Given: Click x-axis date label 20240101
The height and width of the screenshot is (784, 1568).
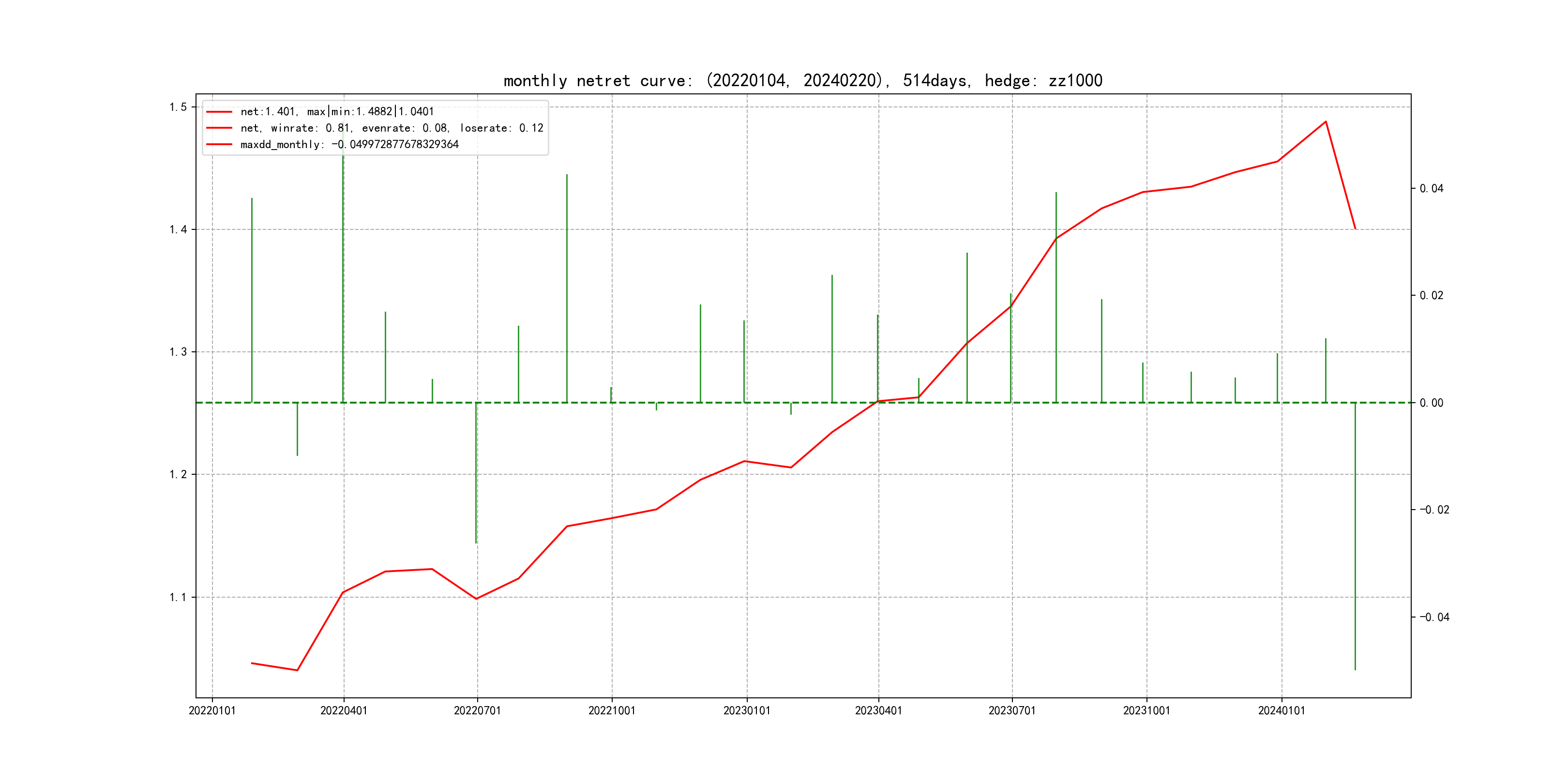Looking at the screenshot, I should (1282, 710).
